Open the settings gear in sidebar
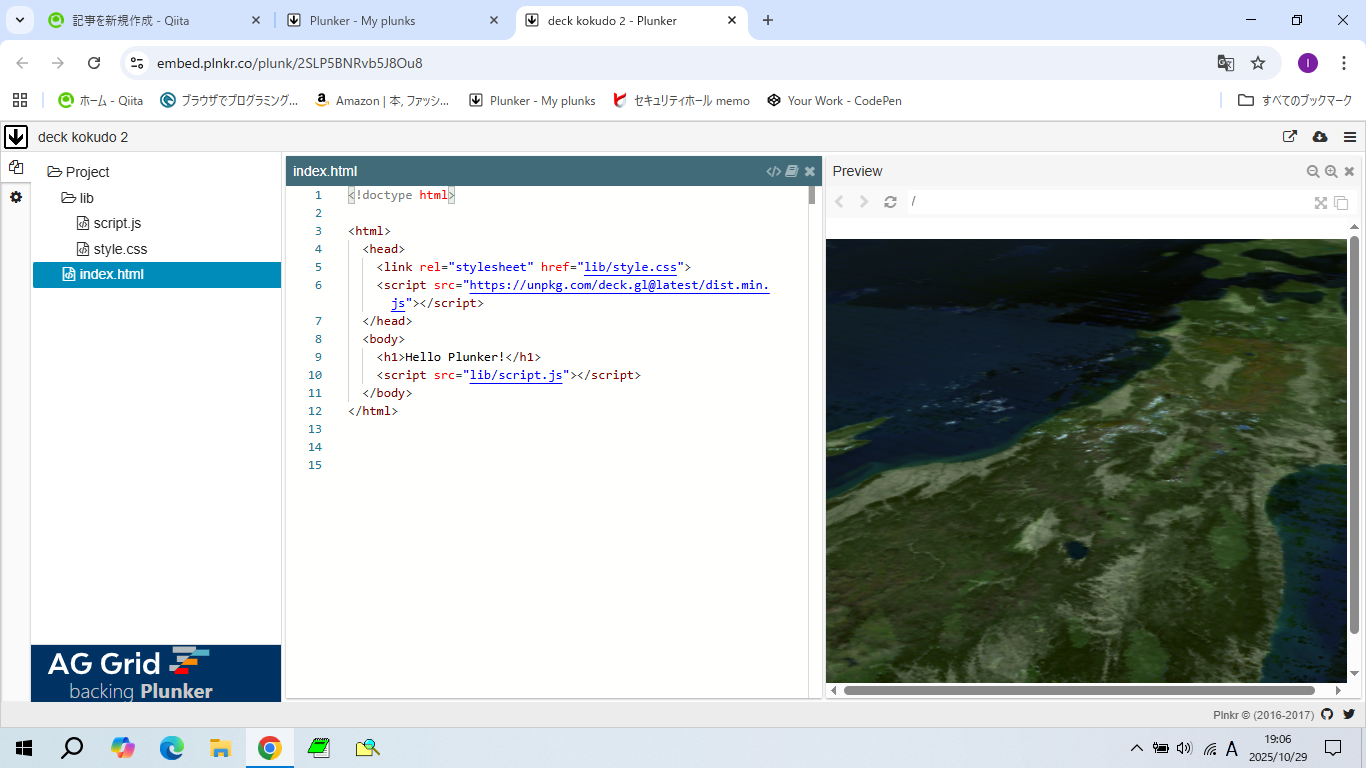This screenshot has height=768, width=1366. (x=16, y=197)
